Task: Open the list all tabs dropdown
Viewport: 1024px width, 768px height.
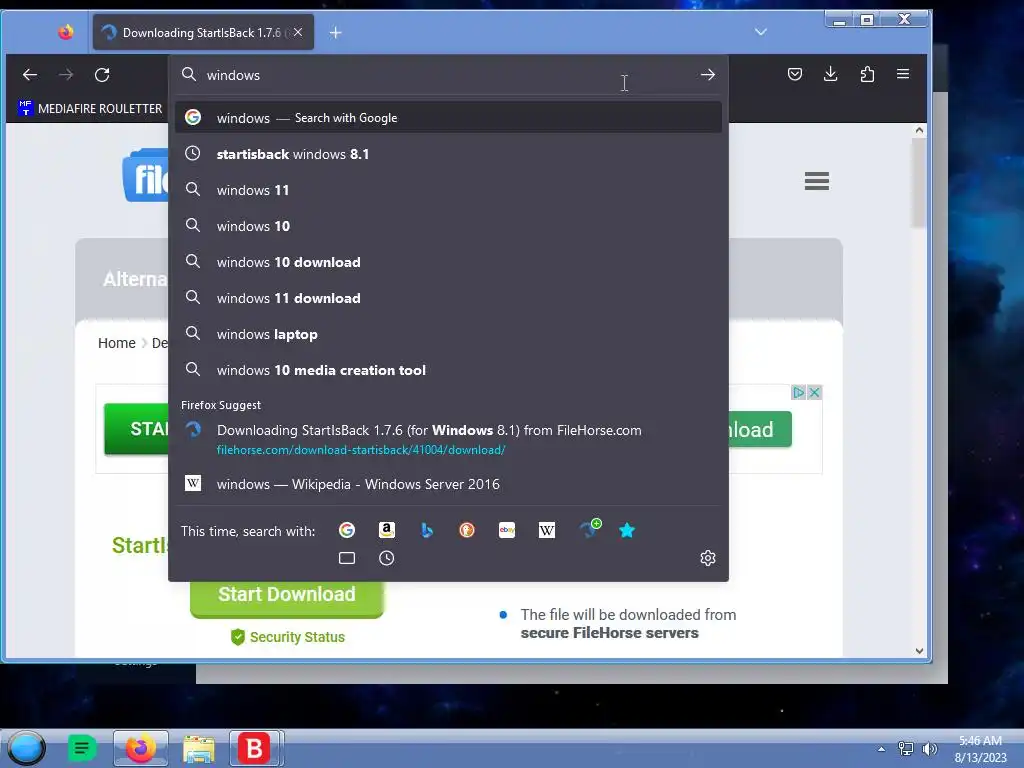Action: coord(761,32)
